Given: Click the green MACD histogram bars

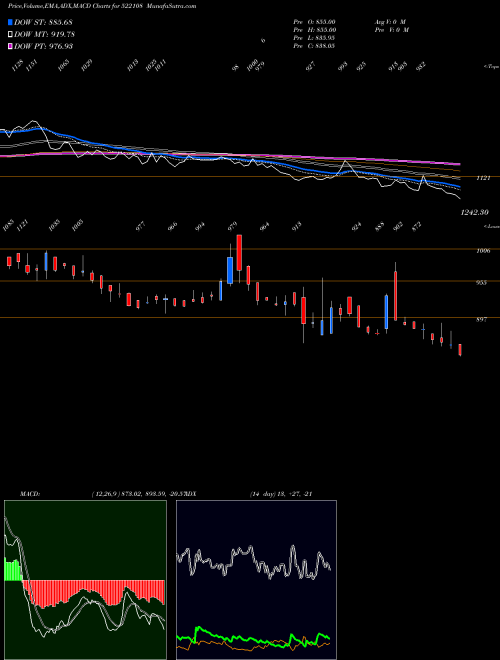Looking at the screenshot, I should click(x=13, y=570).
